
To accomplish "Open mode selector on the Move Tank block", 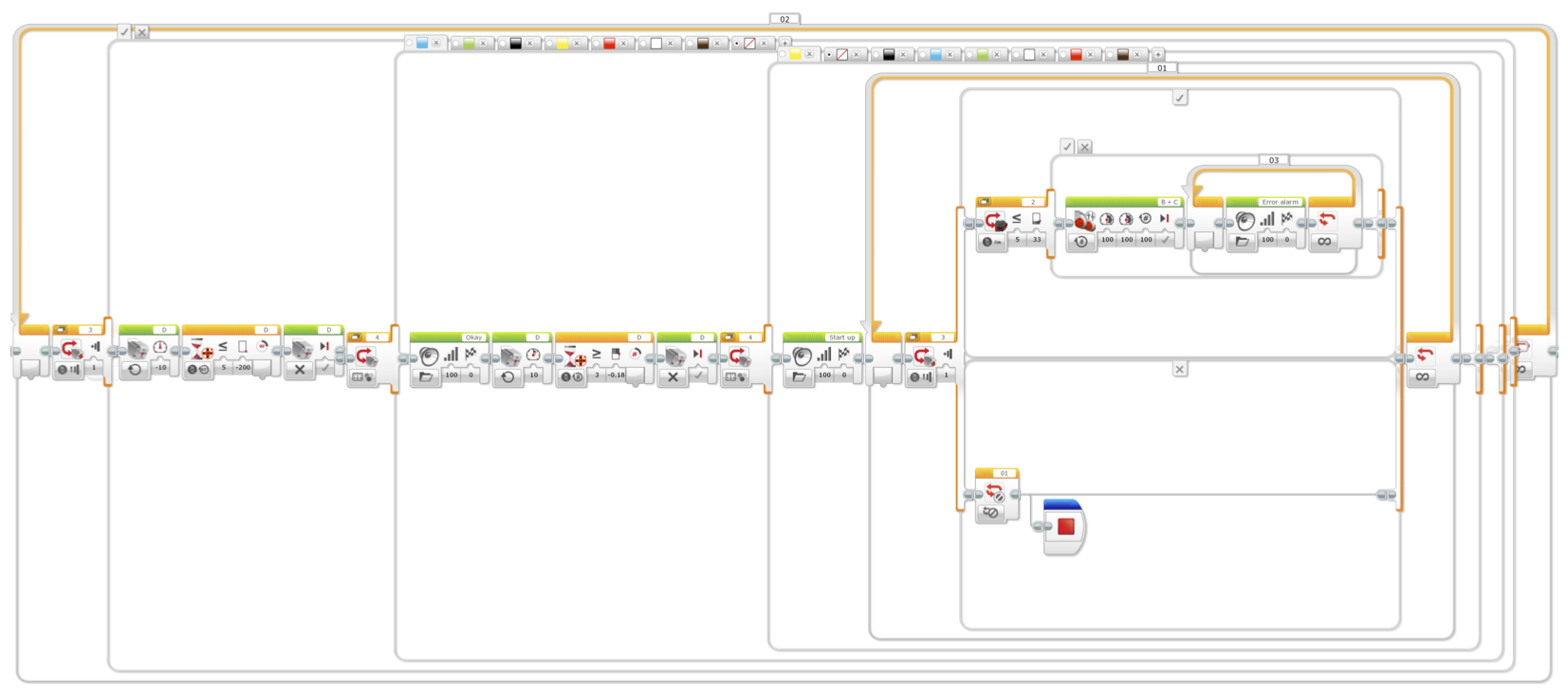I will pyautogui.click(x=1080, y=242).
